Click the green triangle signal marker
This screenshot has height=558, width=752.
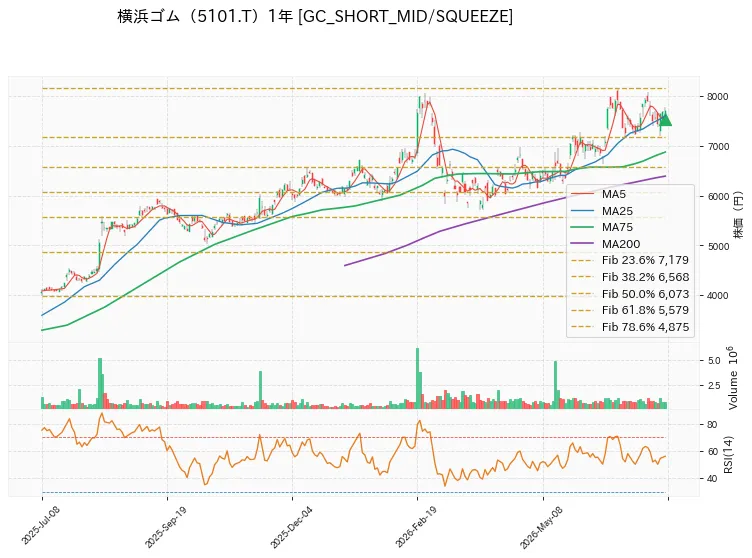(x=665, y=119)
